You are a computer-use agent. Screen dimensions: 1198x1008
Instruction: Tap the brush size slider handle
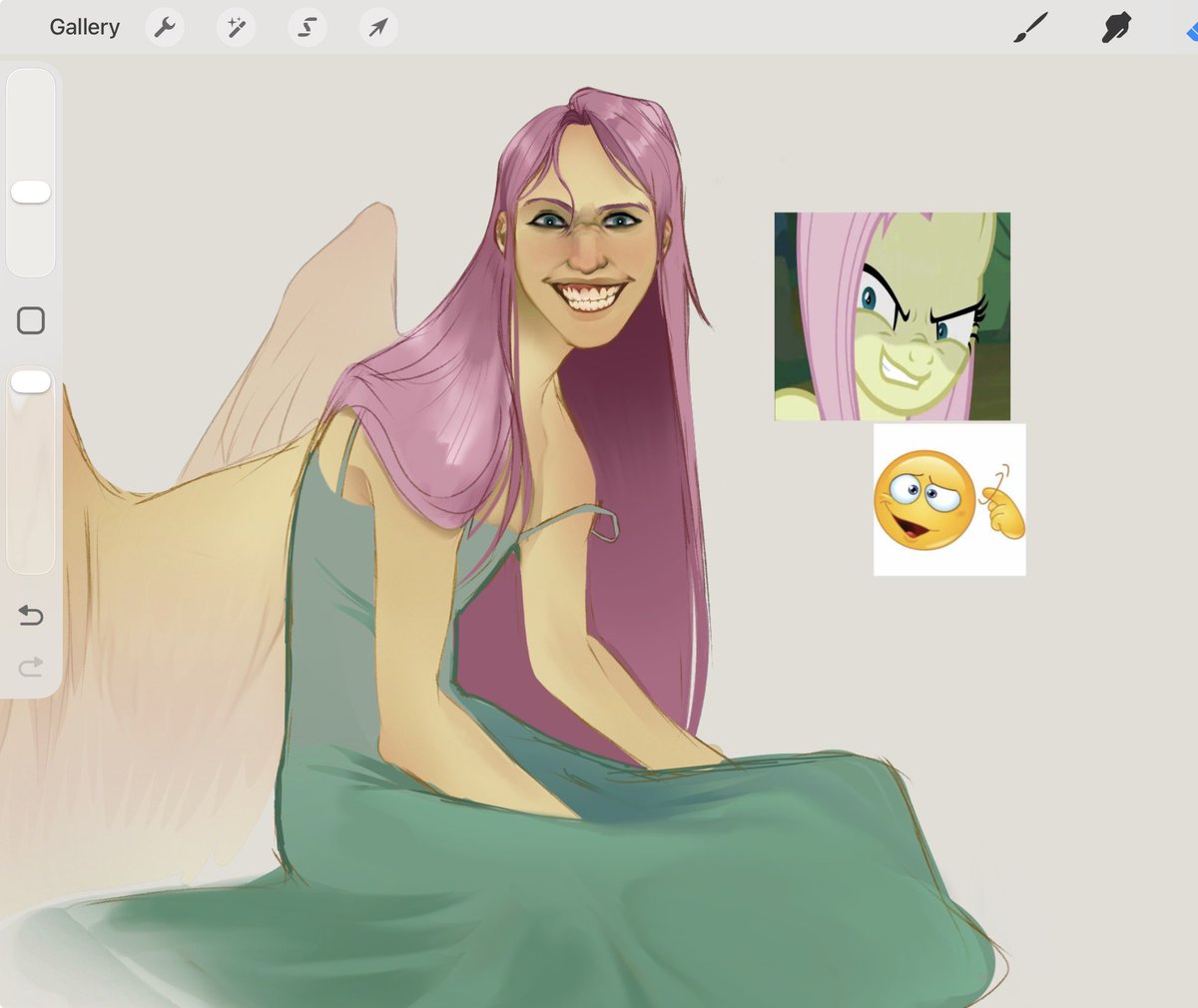click(x=31, y=193)
